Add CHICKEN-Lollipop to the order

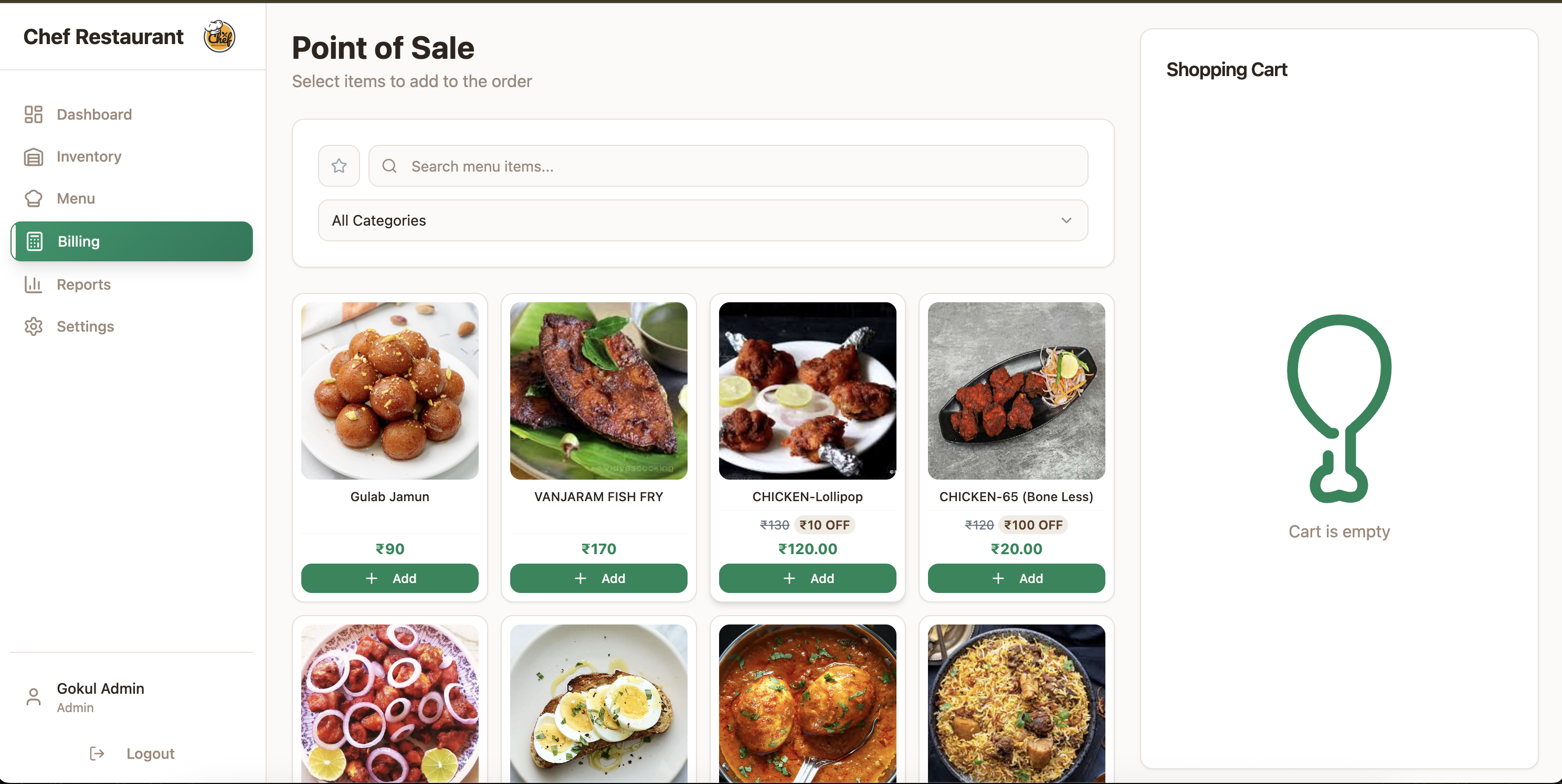(x=807, y=578)
